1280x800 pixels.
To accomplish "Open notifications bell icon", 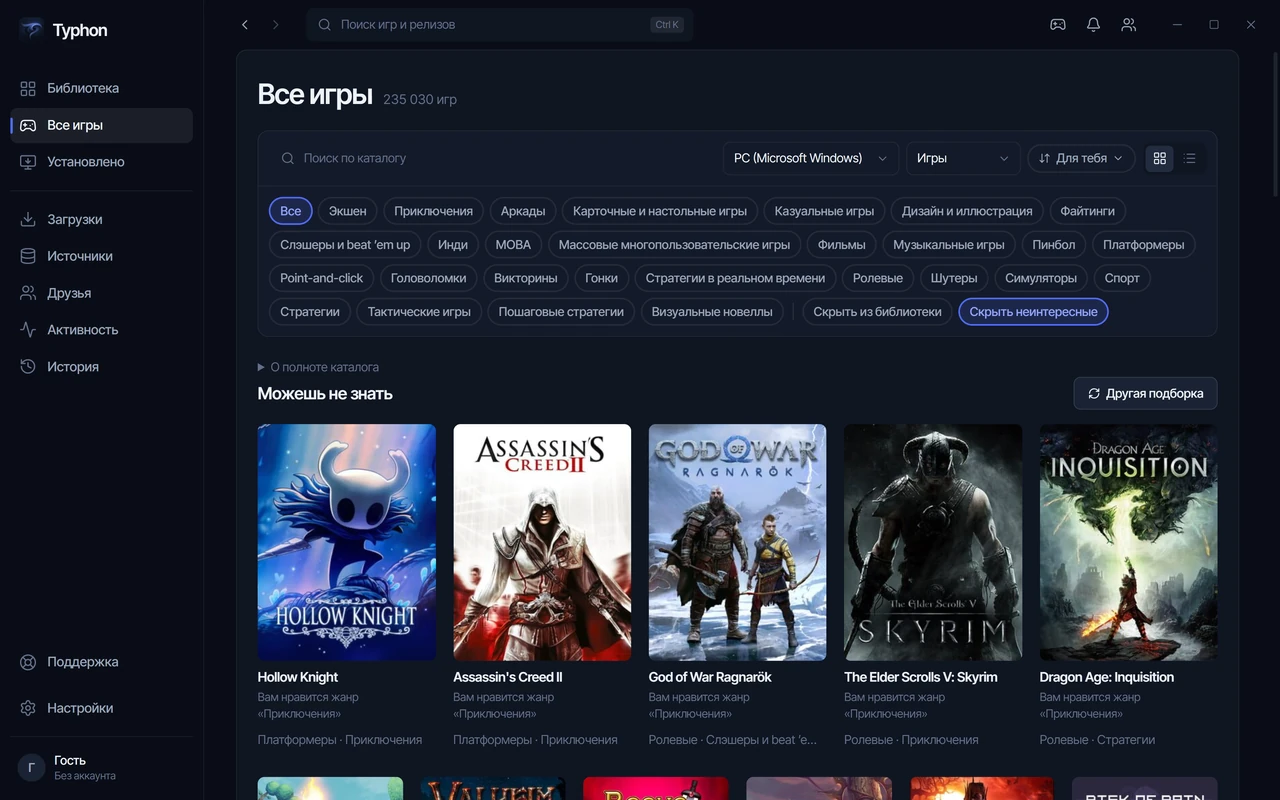I will coord(1093,24).
